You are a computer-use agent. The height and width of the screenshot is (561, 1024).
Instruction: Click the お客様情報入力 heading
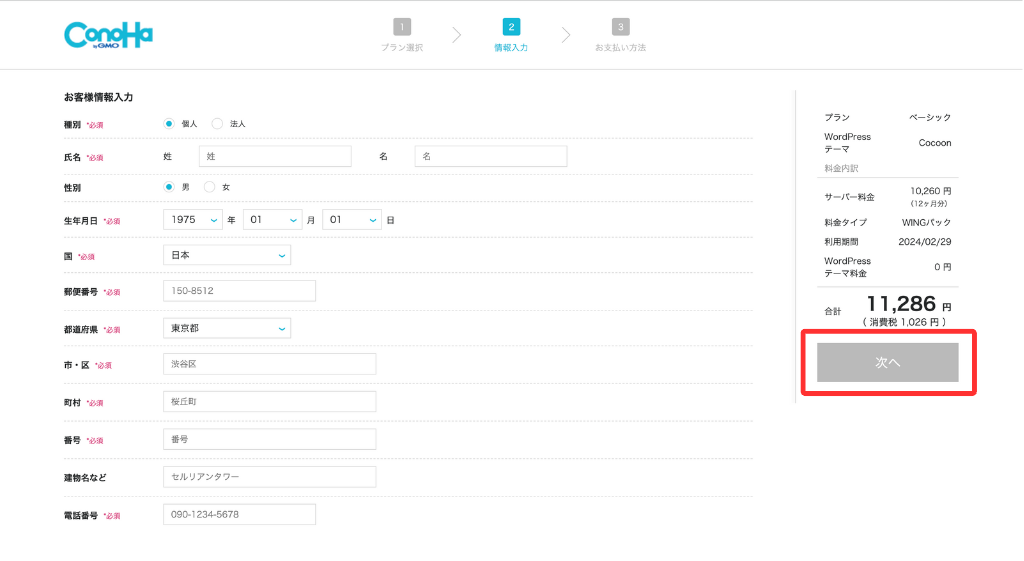click(99, 97)
